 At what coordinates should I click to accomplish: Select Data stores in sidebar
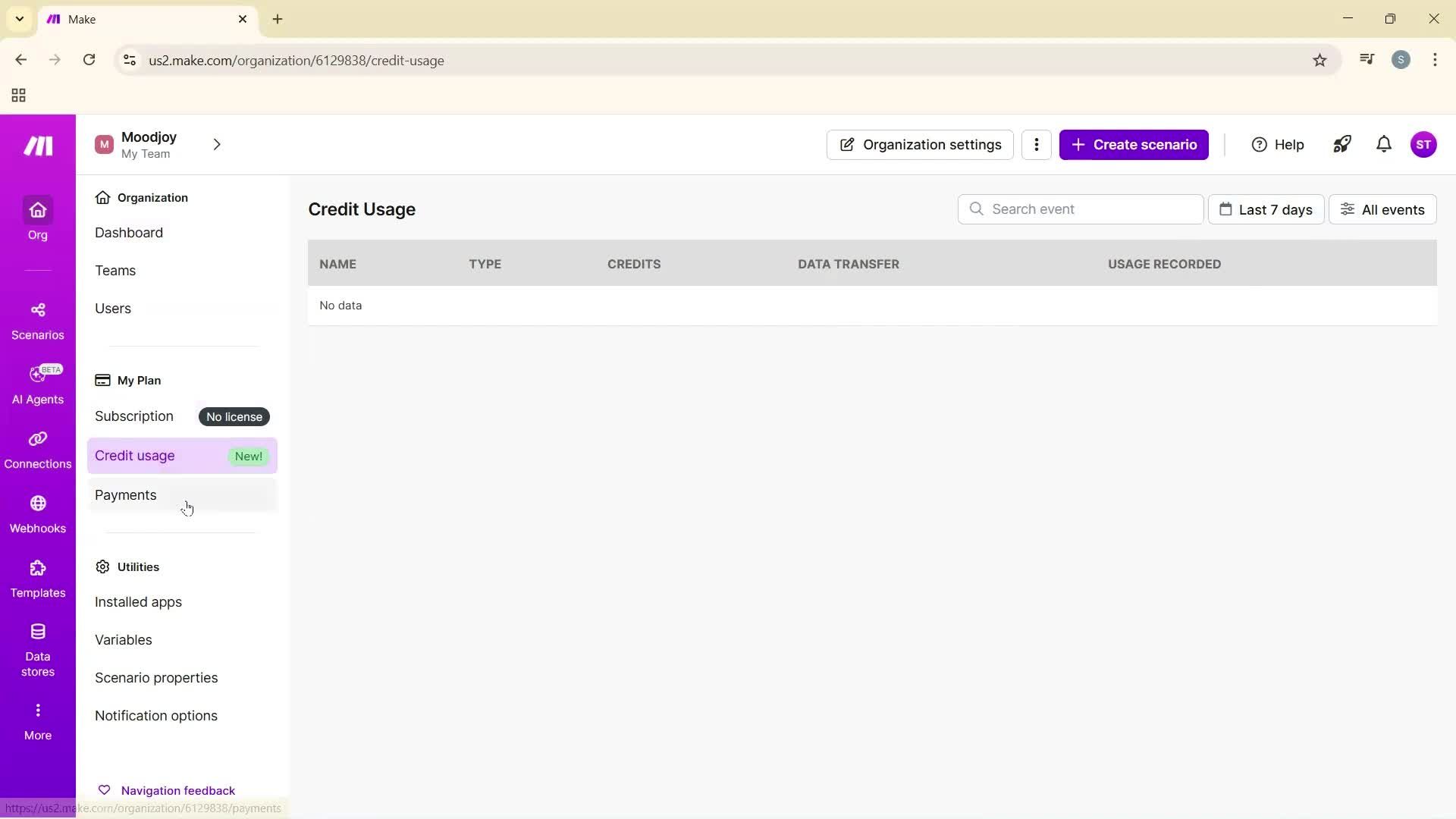click(38, 647)
